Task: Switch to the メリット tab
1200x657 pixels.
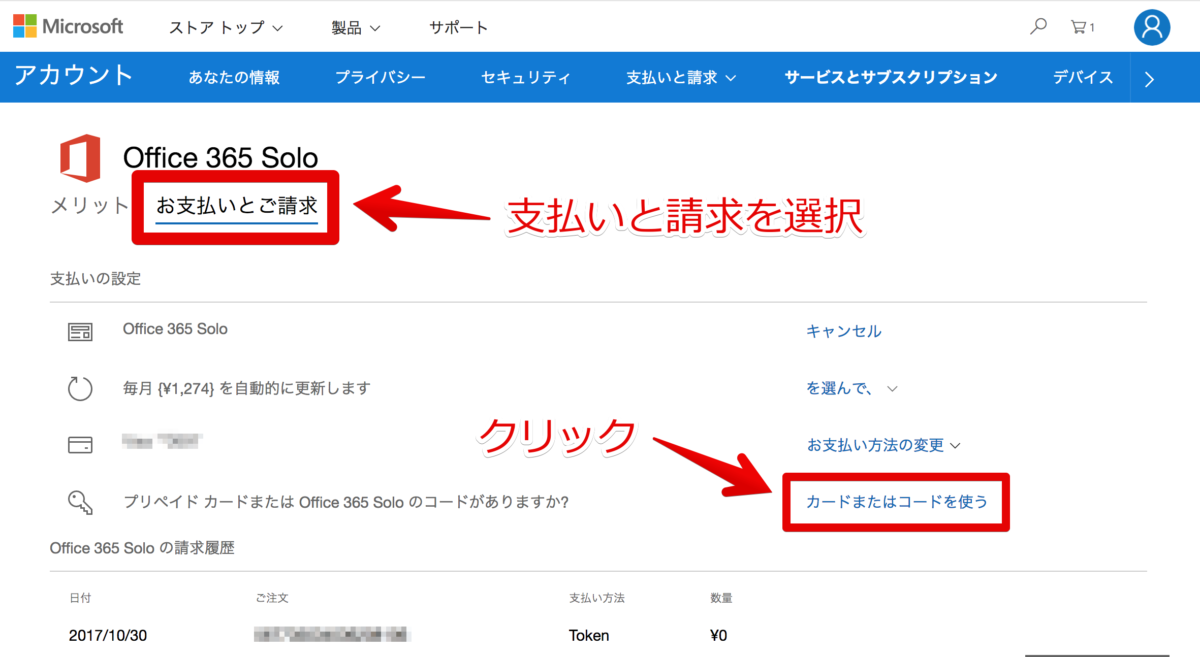Action: pyautogui.click(x=90, y=206)
